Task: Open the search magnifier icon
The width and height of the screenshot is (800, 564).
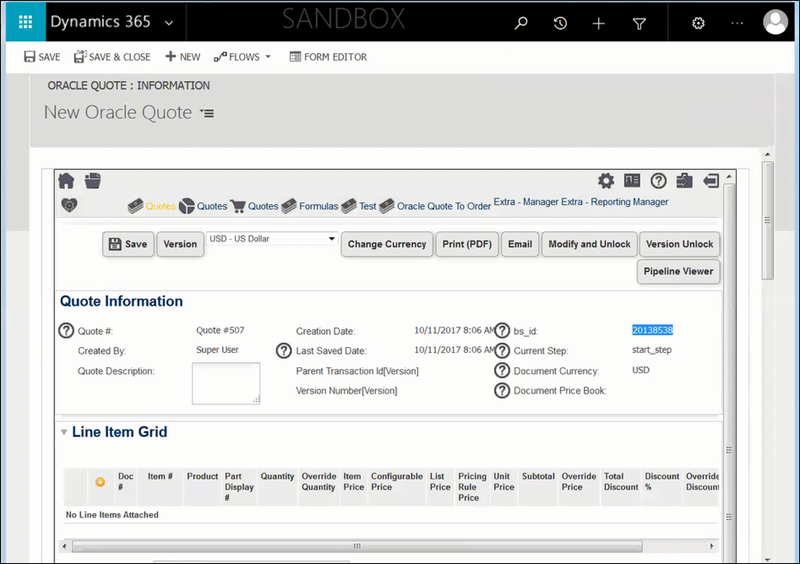Action: click(521, 23)
